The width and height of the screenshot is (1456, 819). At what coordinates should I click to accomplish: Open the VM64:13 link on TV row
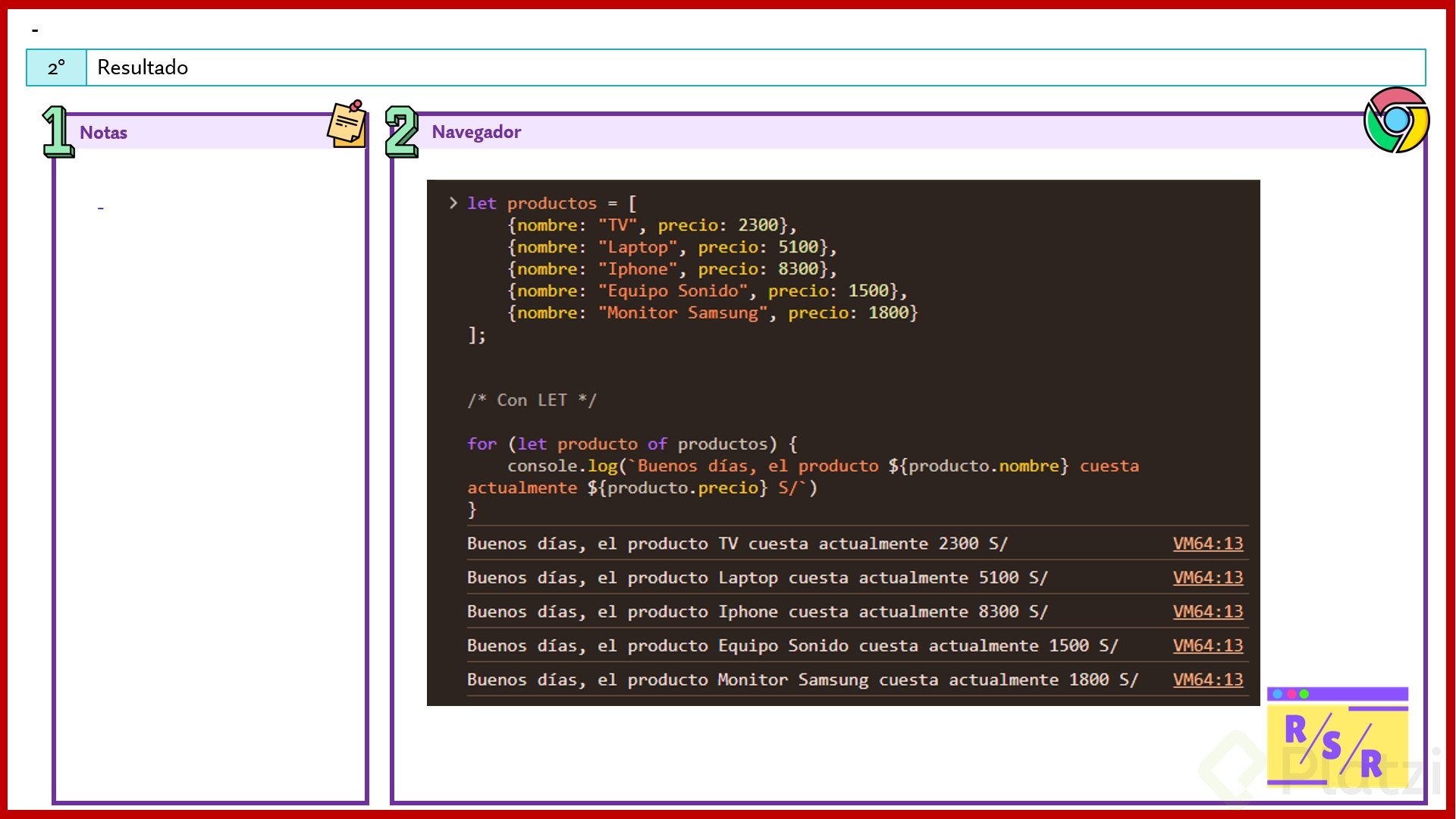(1207, 544)
